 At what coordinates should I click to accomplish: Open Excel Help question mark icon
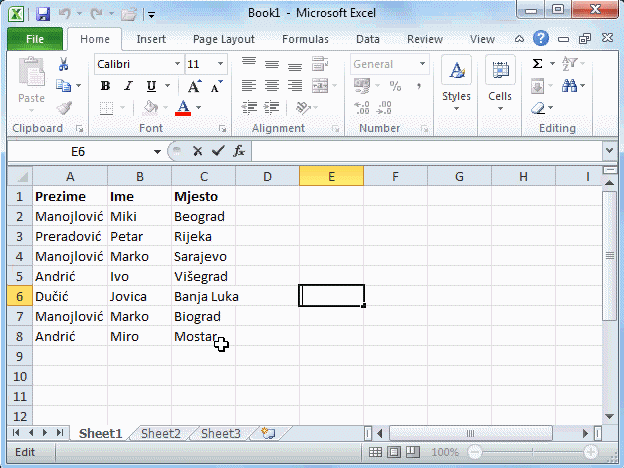click(x=541, y=39)
